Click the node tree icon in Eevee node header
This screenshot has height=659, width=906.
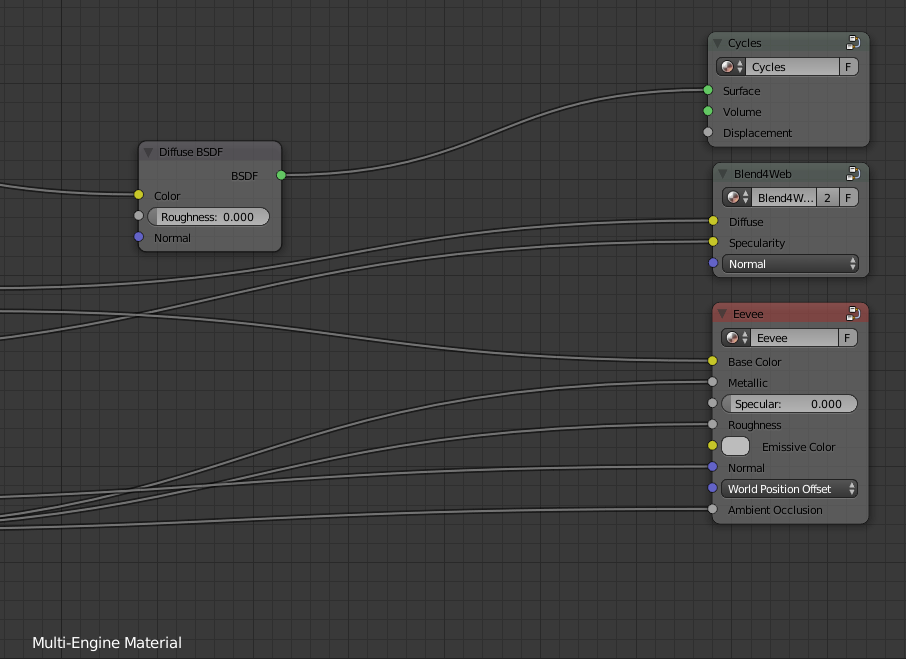point(853,313)
